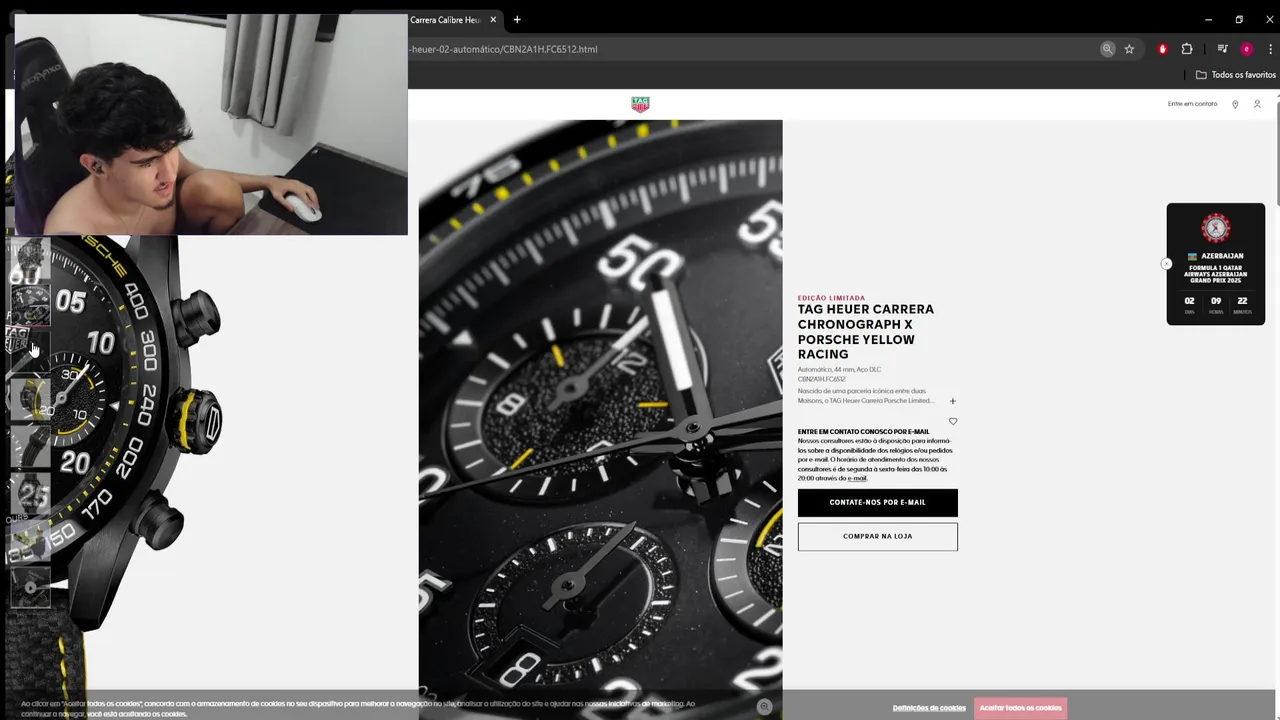The image size is (1280, 720).
Task: Open Chrome extensions puzzle icon
Action: (1187, 49)
